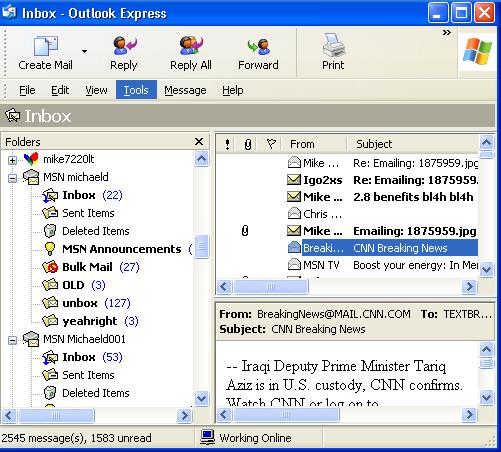Collapse the MSN Michaeld001 account tree
Screen dimensions: 501x452
[12, 340]
